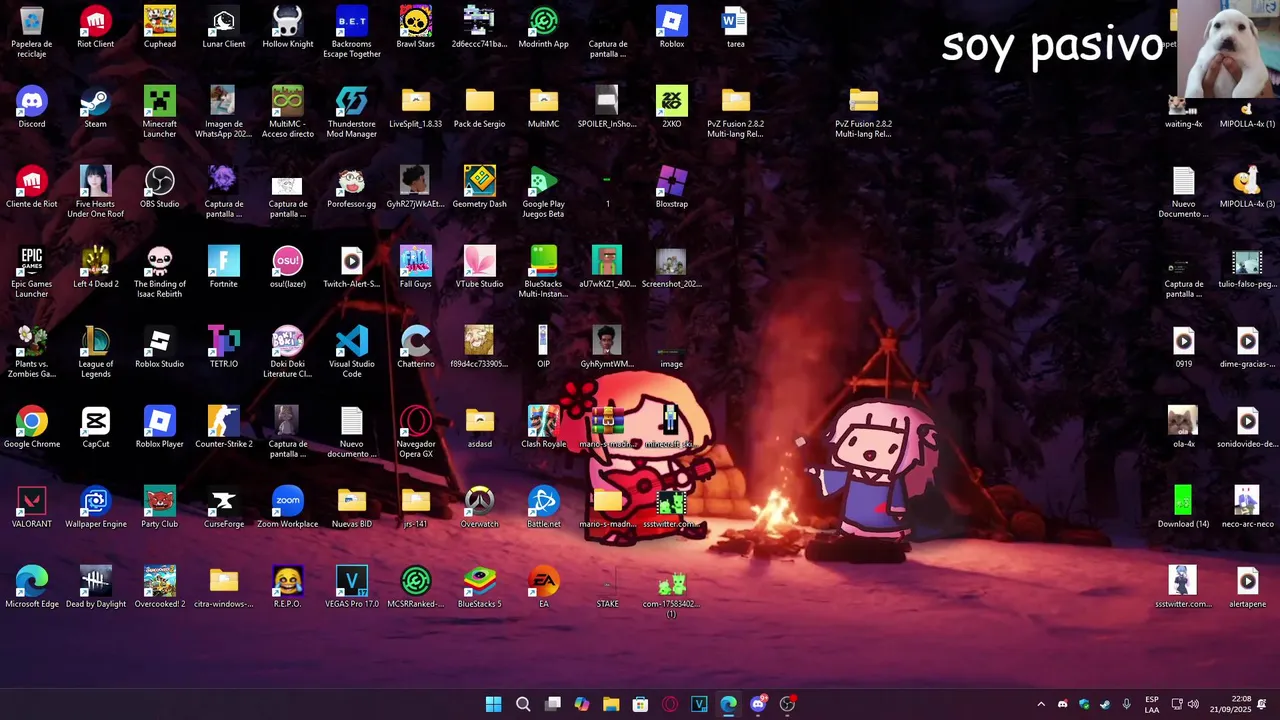Select the Epic Games Launcher icon
The width and height of the screenshot is (1280, 720).
coord(32,272)
